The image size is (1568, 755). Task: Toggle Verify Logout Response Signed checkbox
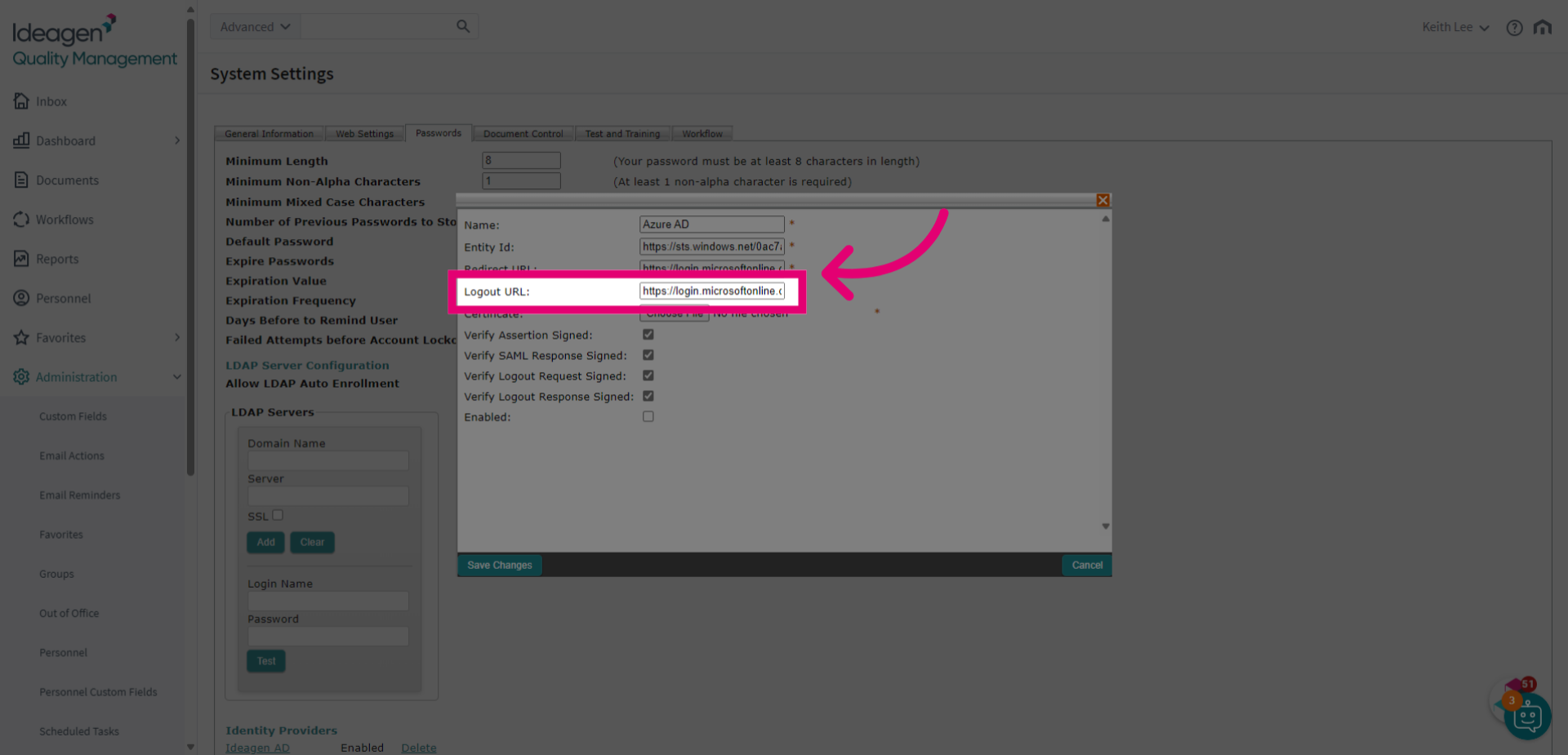click(x=648, y=396)
